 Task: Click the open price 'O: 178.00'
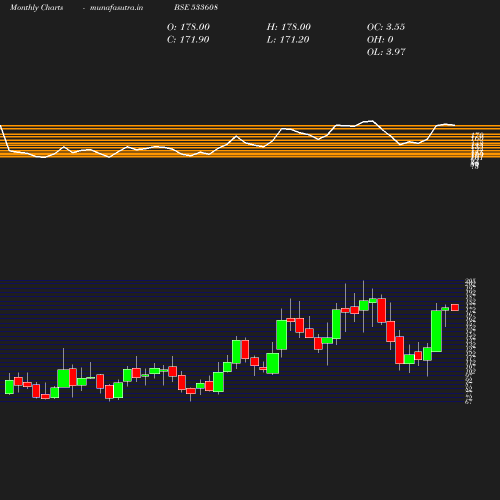[188, 27]
